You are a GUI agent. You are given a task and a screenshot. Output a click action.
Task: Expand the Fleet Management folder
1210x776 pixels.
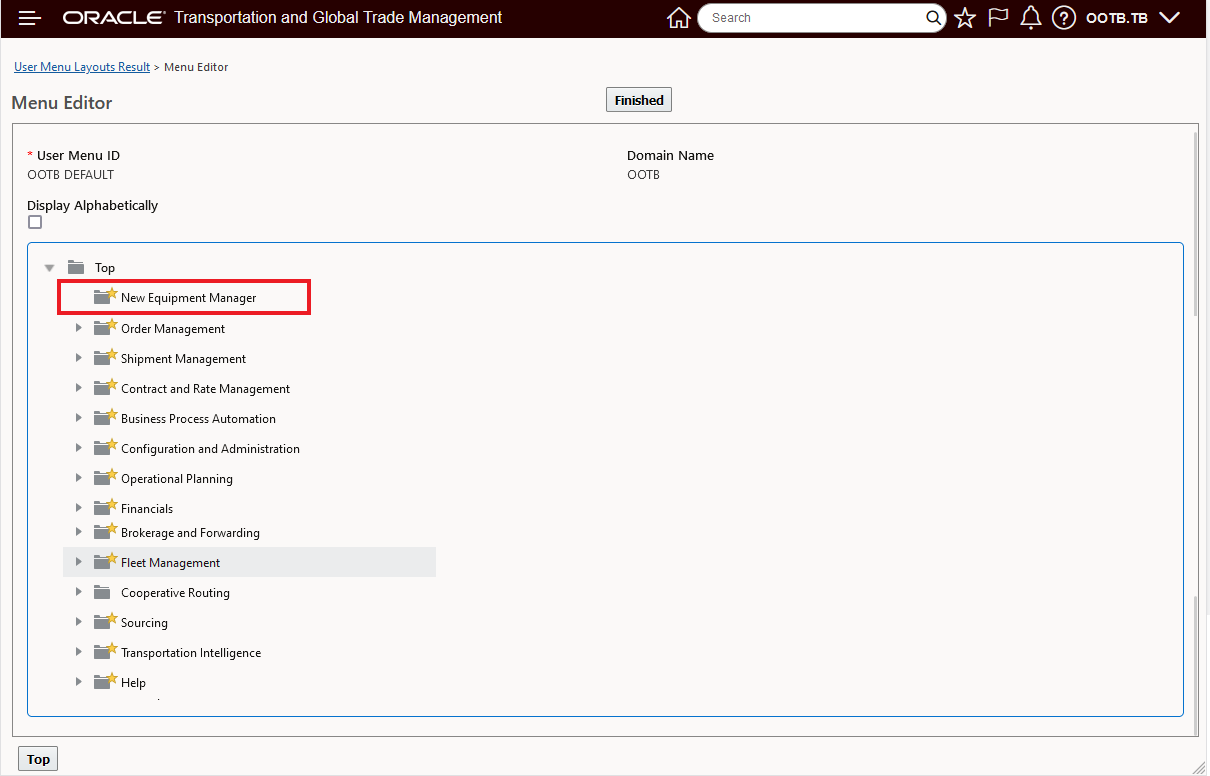(x=79, y=563)
